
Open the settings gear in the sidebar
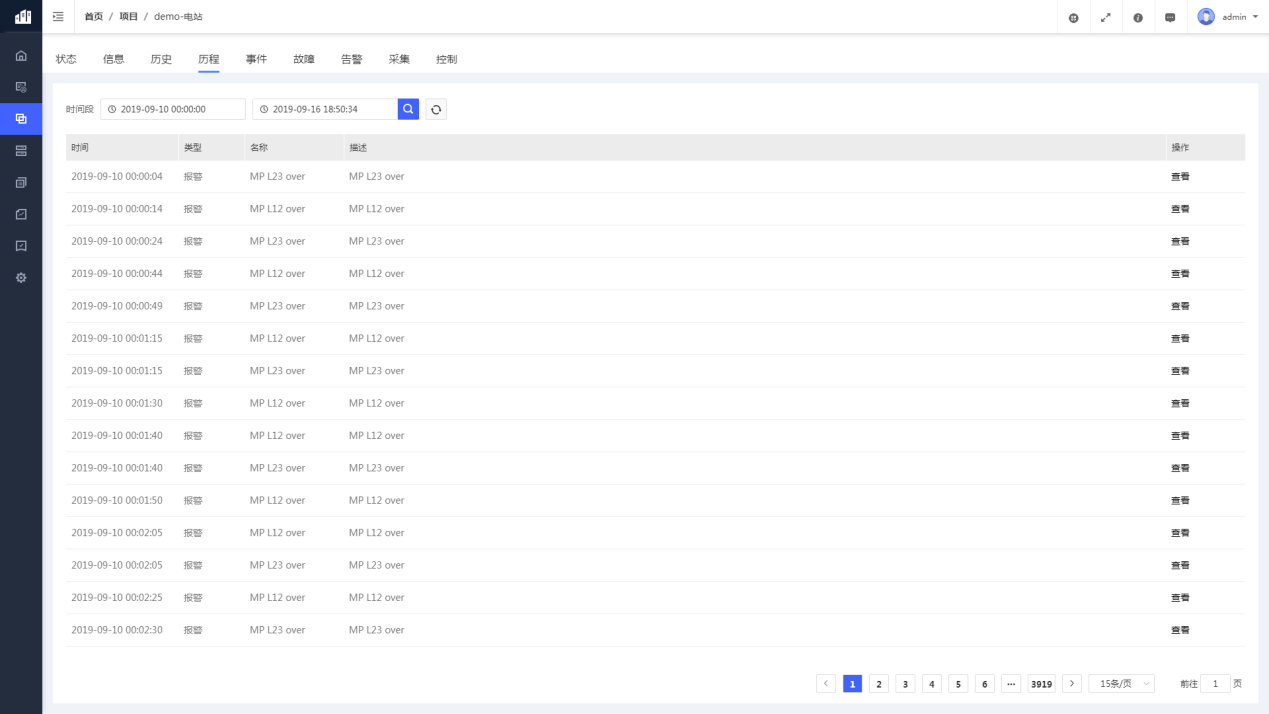point(21,277)
